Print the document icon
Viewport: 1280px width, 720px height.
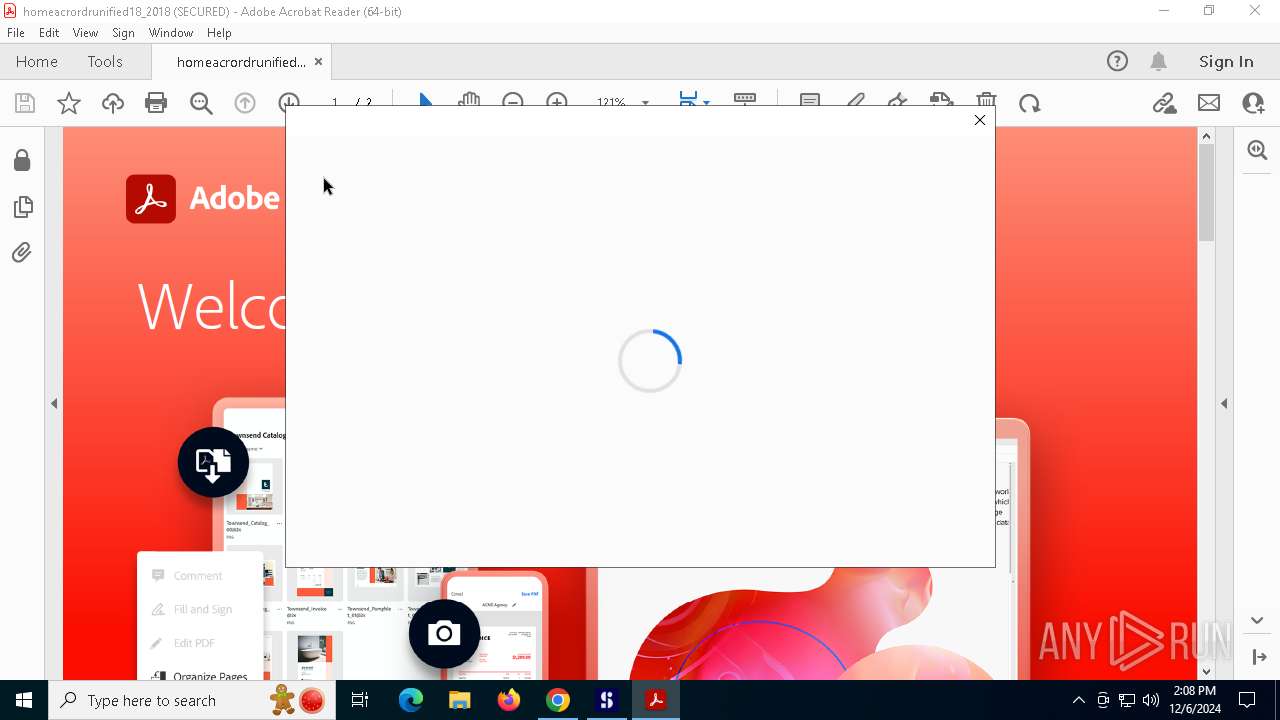point(156,103)
